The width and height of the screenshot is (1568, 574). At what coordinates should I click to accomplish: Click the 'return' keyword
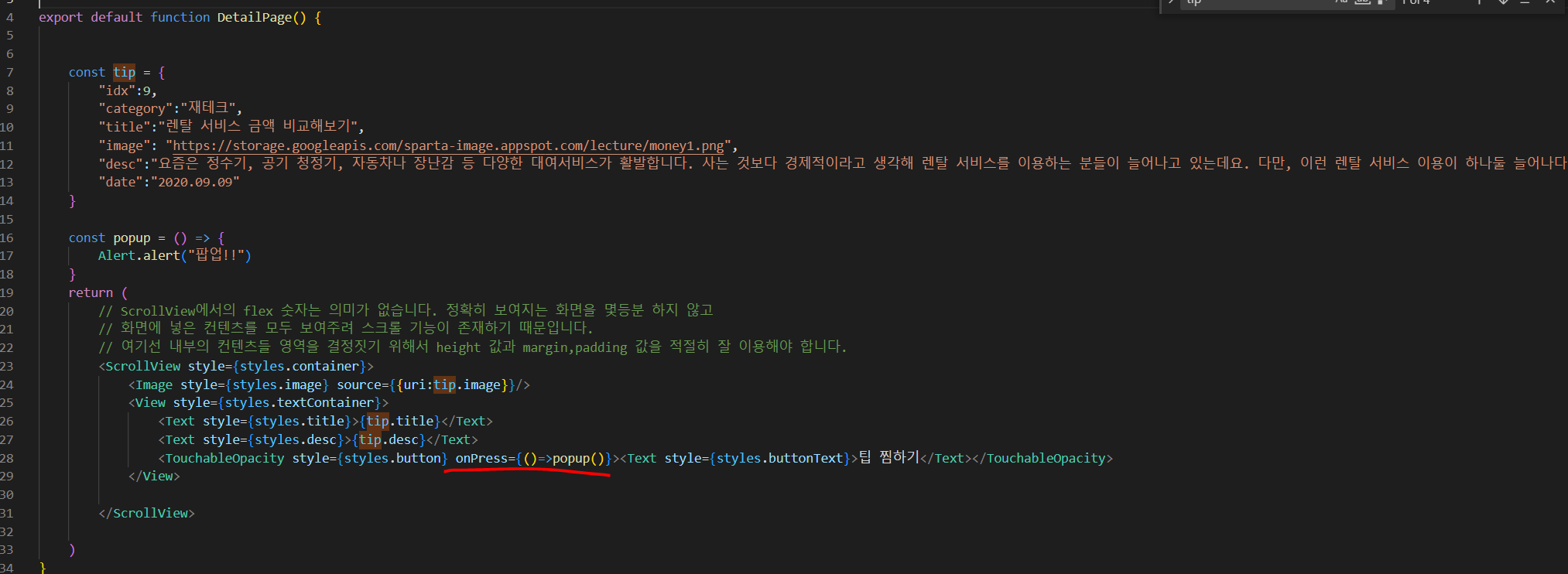click(91, 292)
